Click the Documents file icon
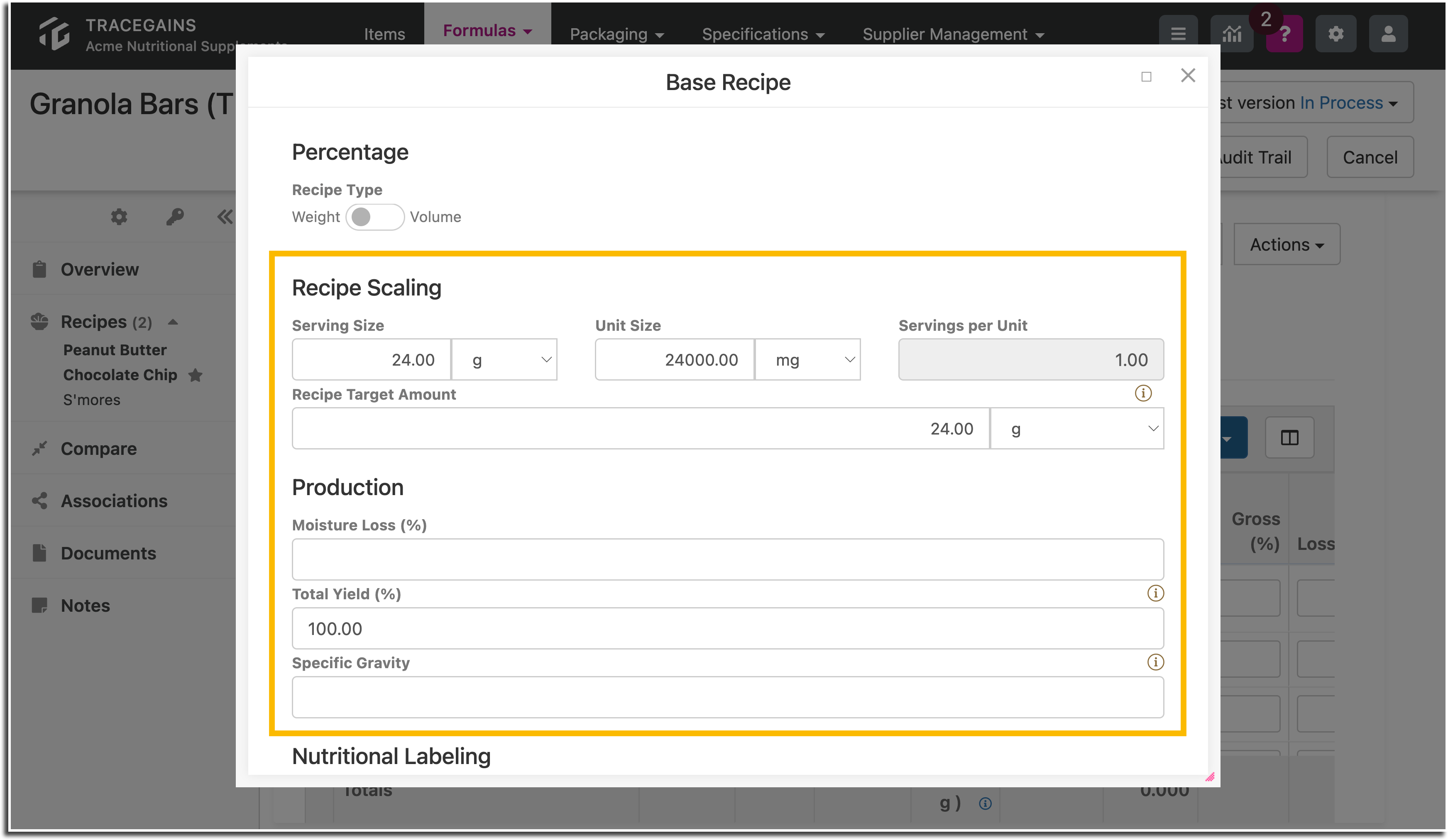1448x840 pixels. click(39, 553)
